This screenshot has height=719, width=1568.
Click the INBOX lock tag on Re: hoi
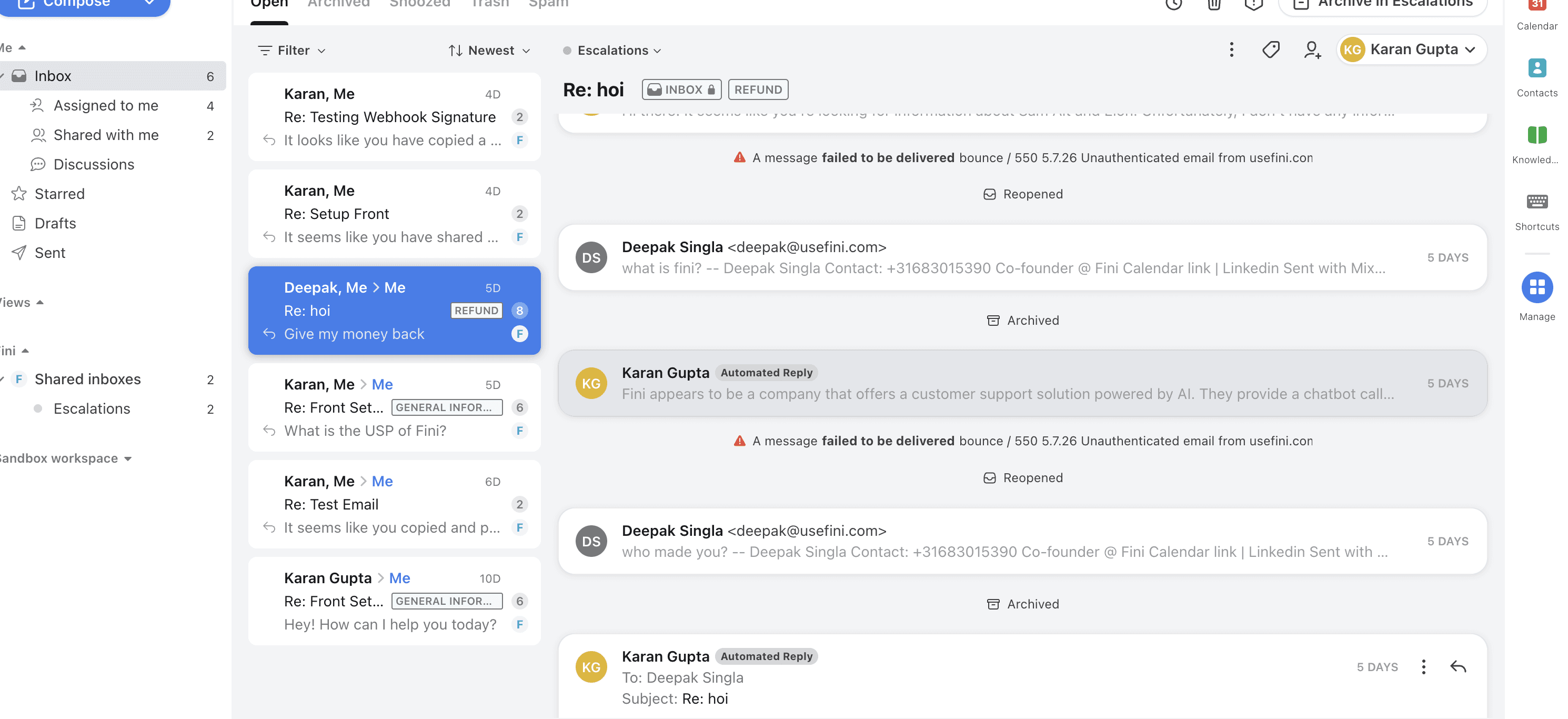tap(681, 89)
